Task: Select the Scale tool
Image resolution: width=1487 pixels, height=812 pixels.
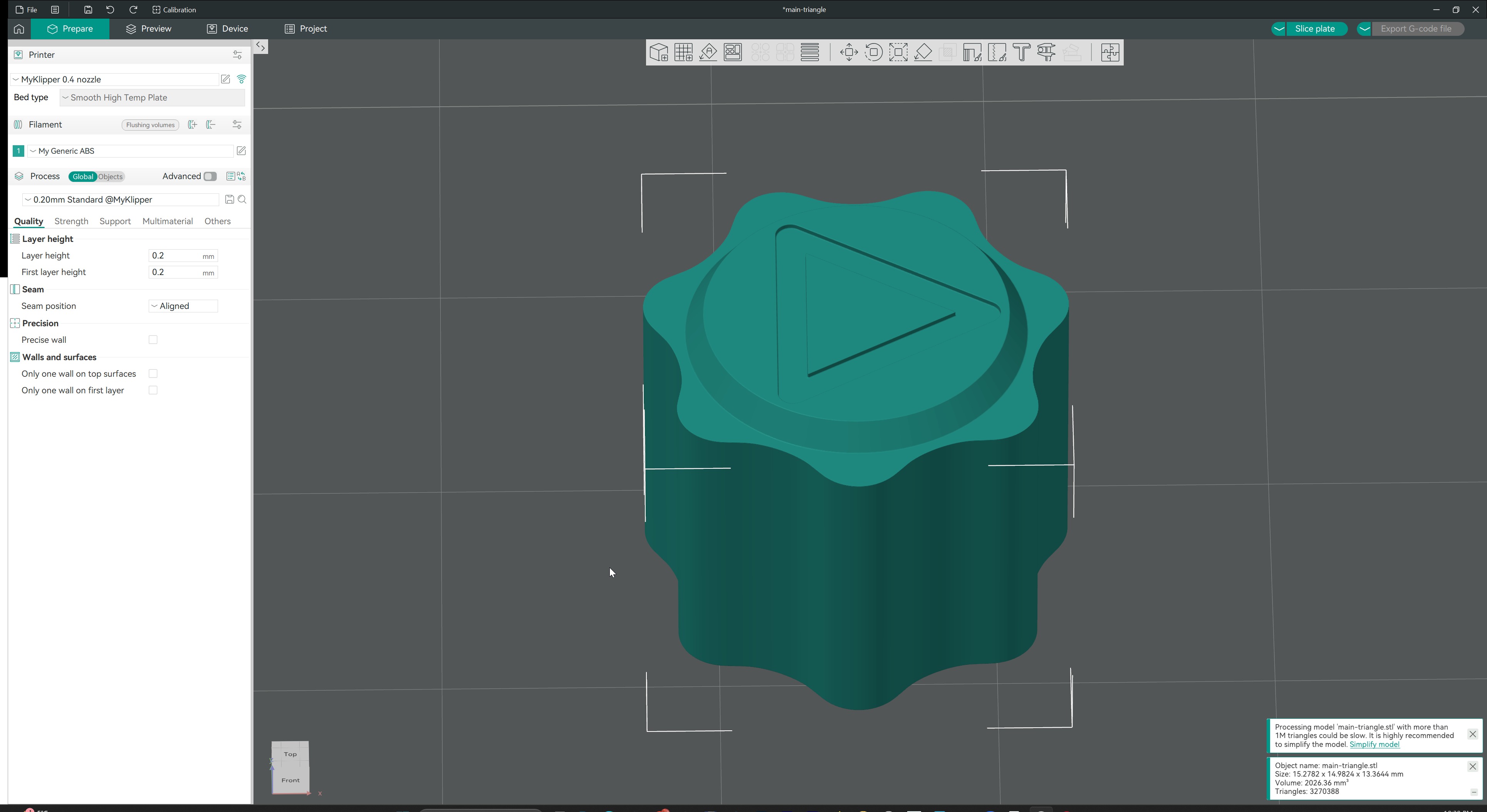Action: coord(899,52)
